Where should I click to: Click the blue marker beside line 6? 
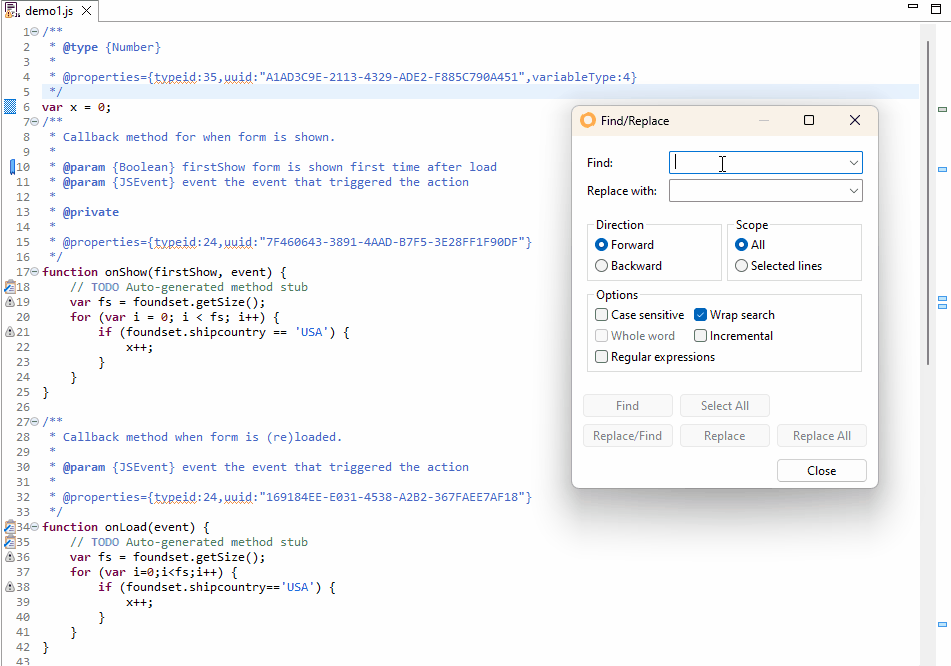[x=10, y=107]
